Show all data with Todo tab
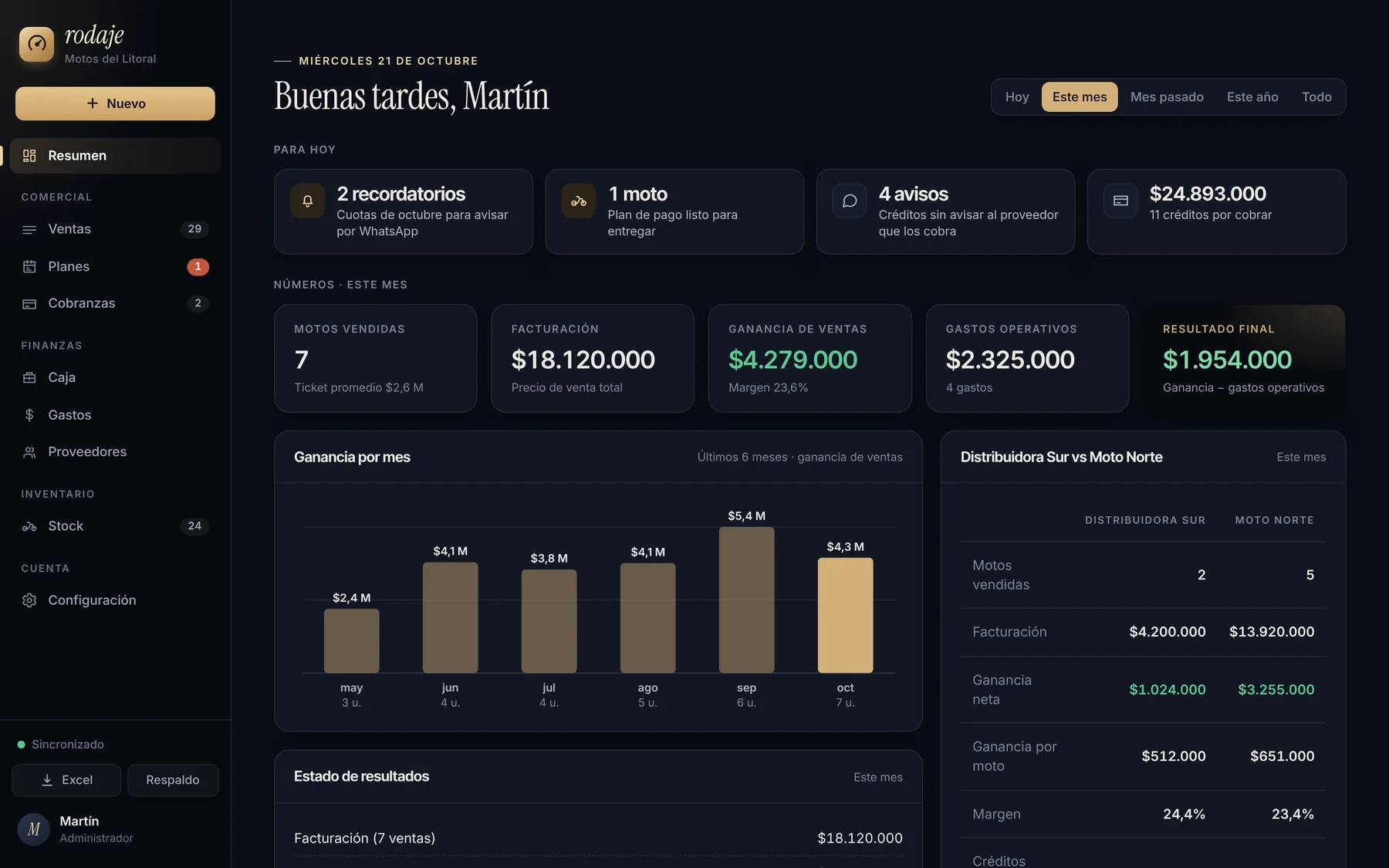The image size is (1389, 868). pos(1316,97)
